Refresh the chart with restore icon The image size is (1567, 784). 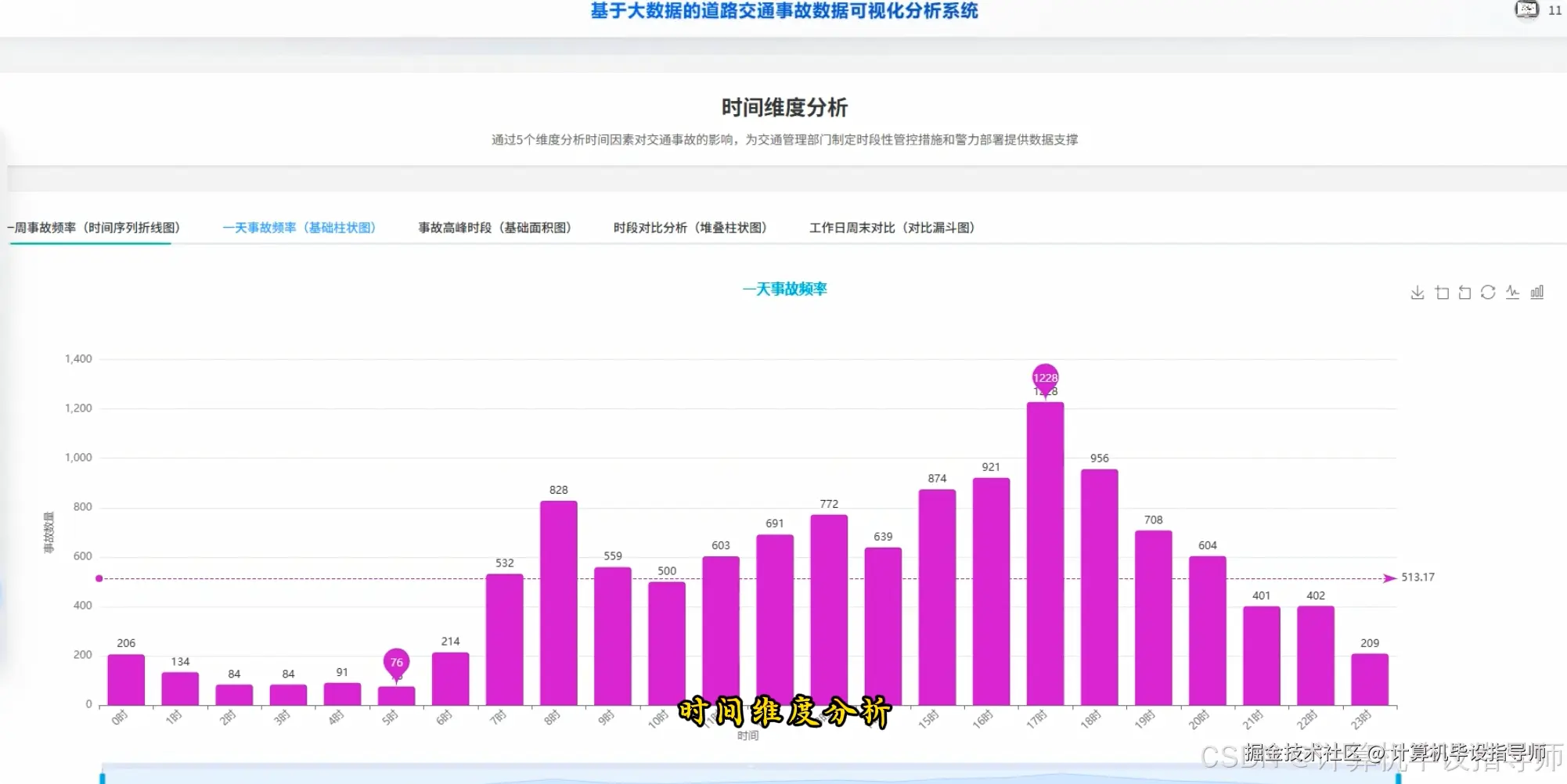click(1487, 292)
